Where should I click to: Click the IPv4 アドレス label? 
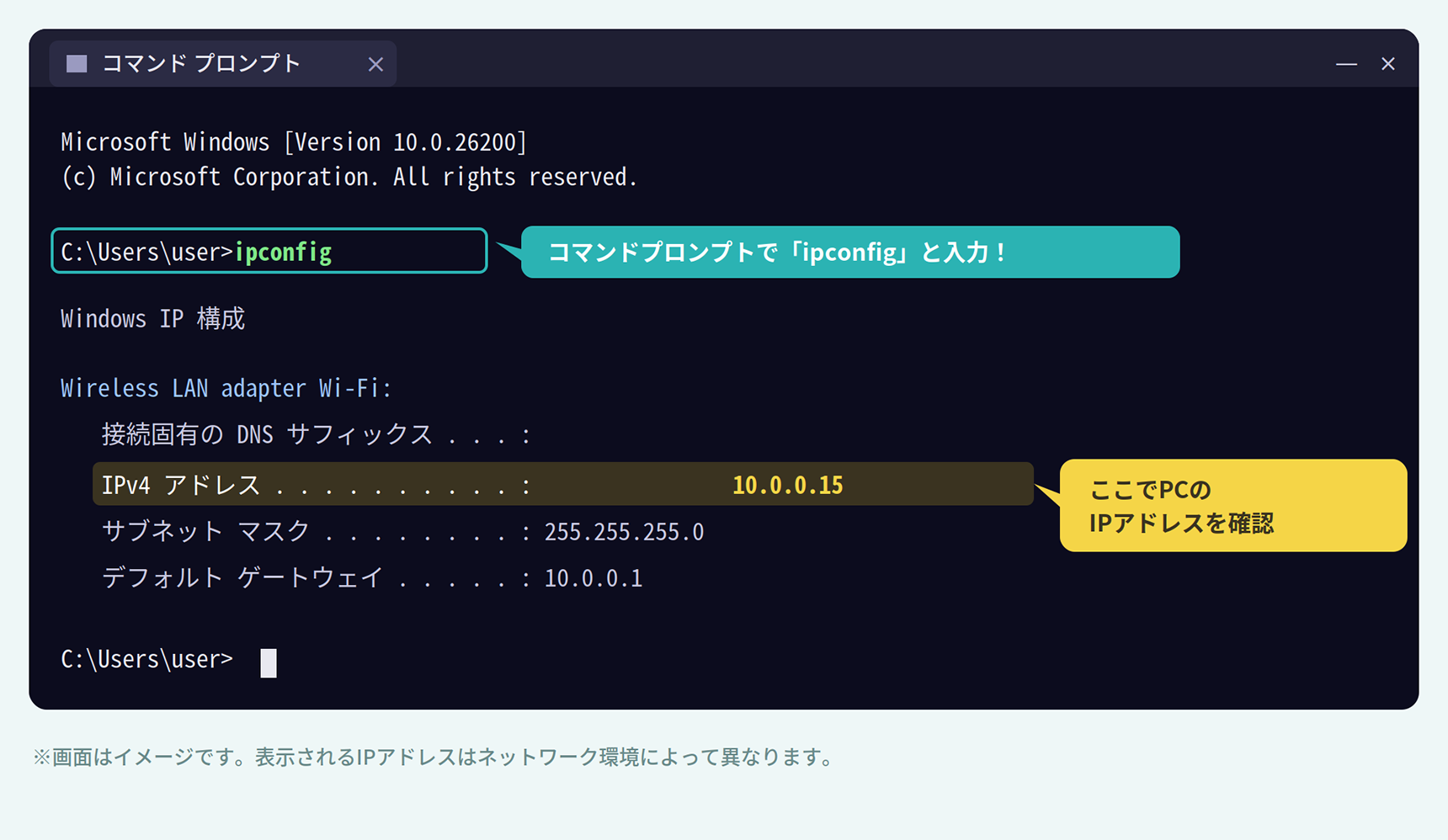(180, 485)
